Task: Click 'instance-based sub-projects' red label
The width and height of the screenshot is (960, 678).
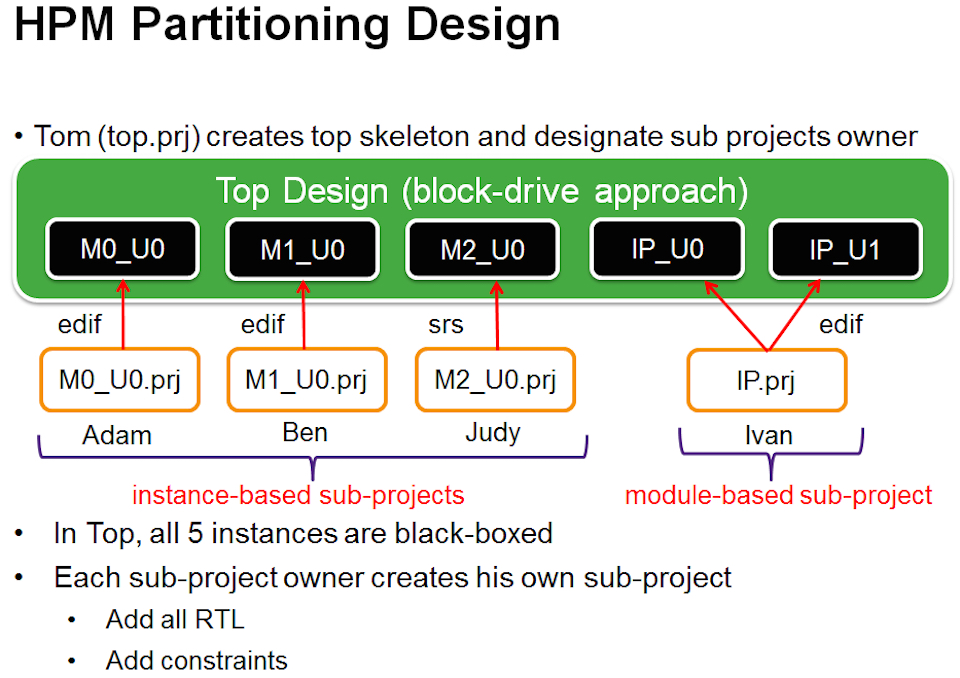Action: coord(298,495)
